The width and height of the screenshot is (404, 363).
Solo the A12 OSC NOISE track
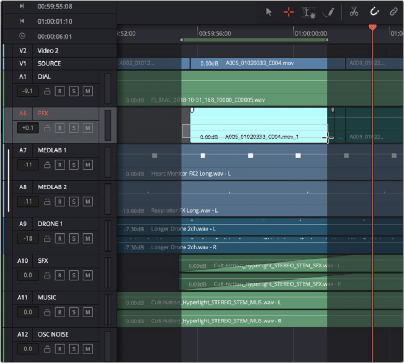tap(74, 349)
